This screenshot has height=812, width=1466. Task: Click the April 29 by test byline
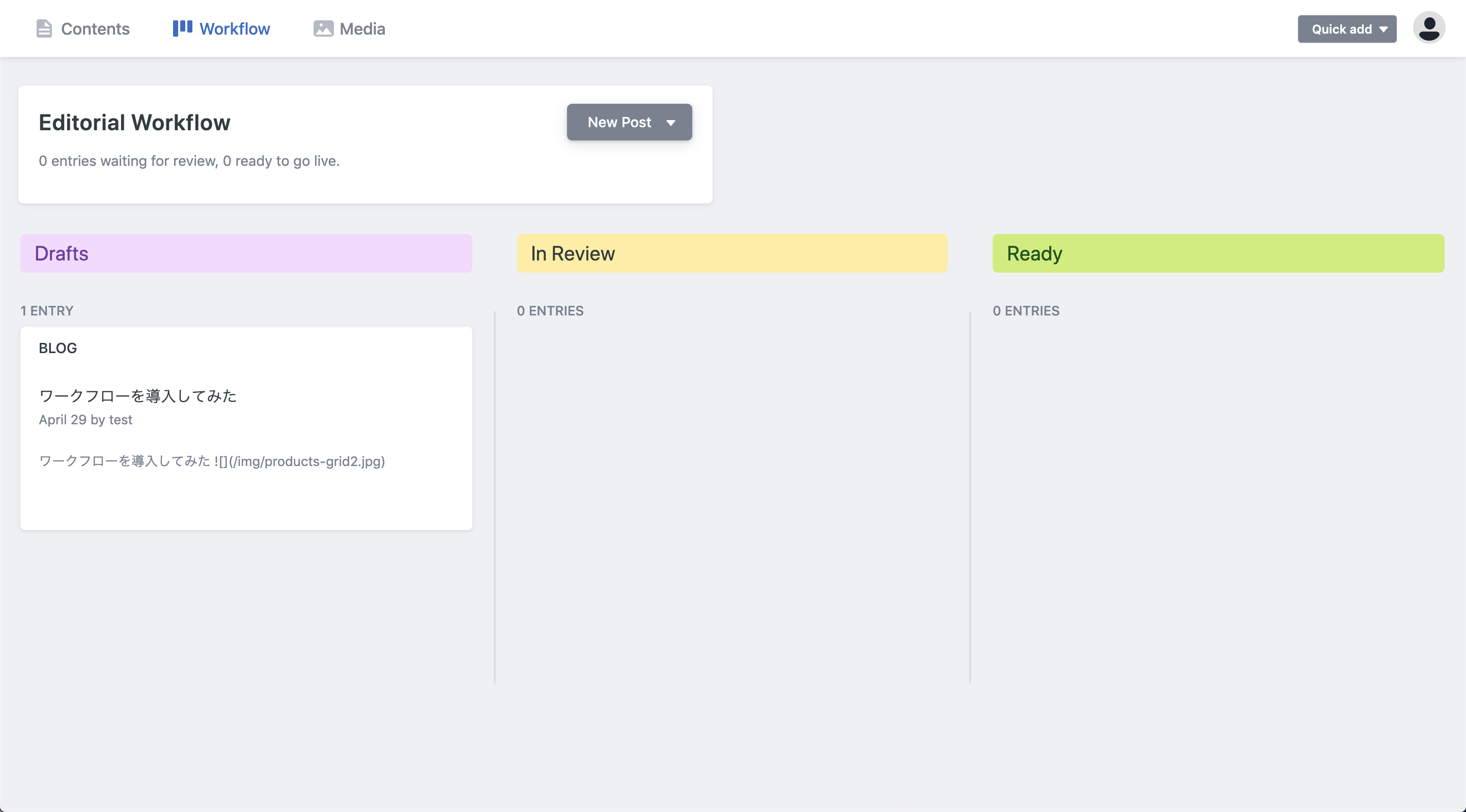coord(86,420)
